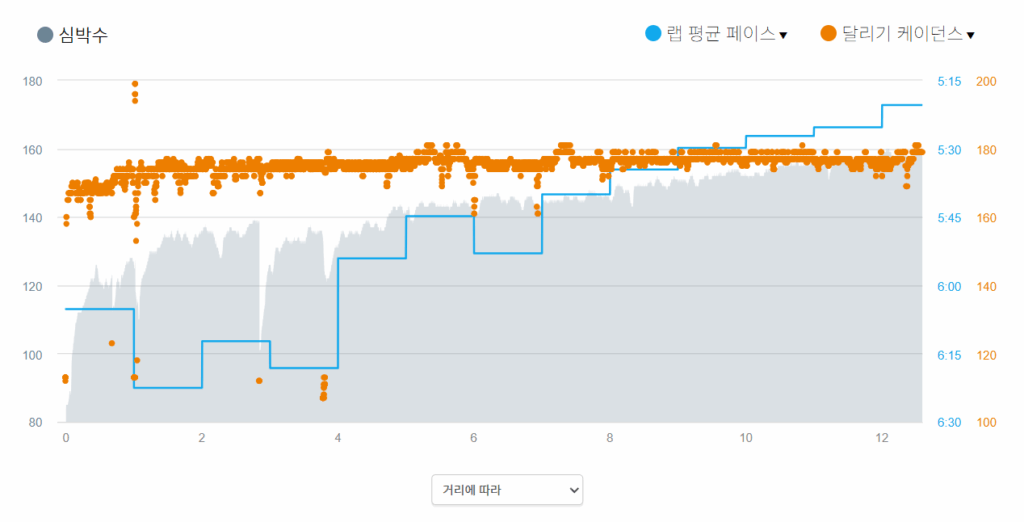The width and height of the screenshot is (1024, 522).
Task: Click the orange 200 cadence axis label
Action: tap(985, 82)
